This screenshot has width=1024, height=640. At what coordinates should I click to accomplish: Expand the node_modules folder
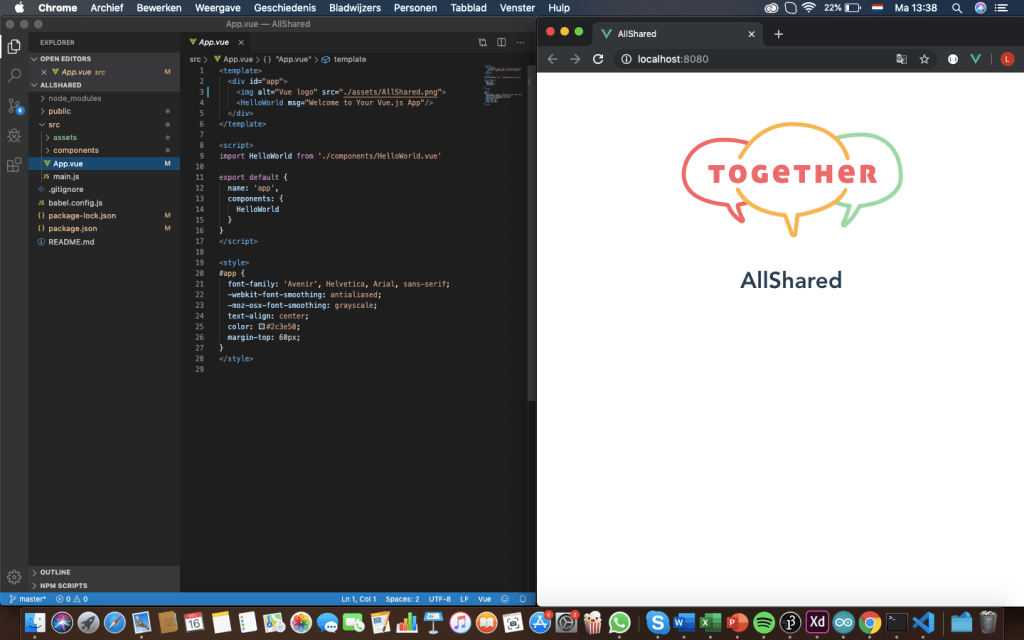click(74, 98)
